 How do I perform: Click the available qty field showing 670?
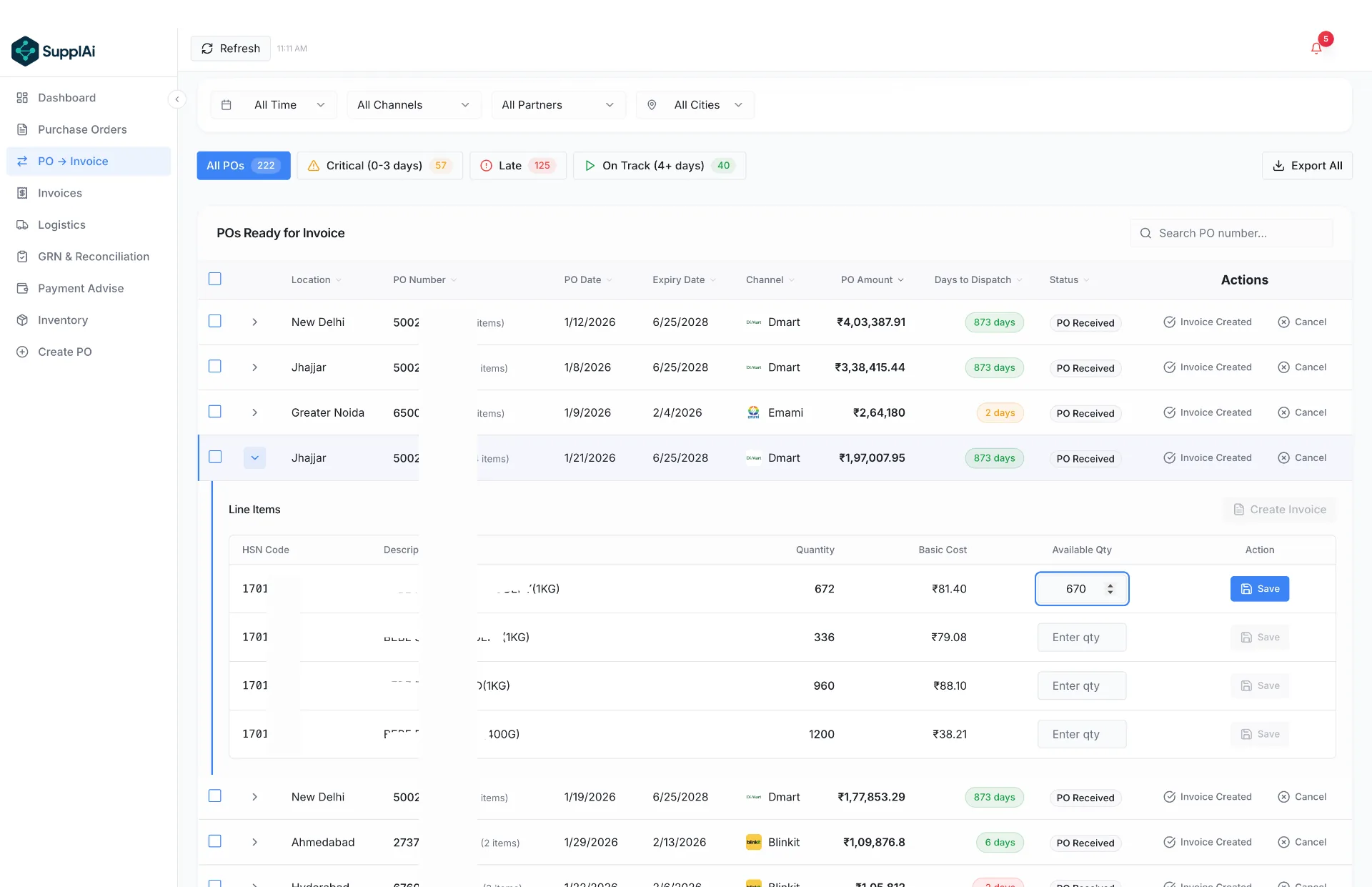(1082, 589)
